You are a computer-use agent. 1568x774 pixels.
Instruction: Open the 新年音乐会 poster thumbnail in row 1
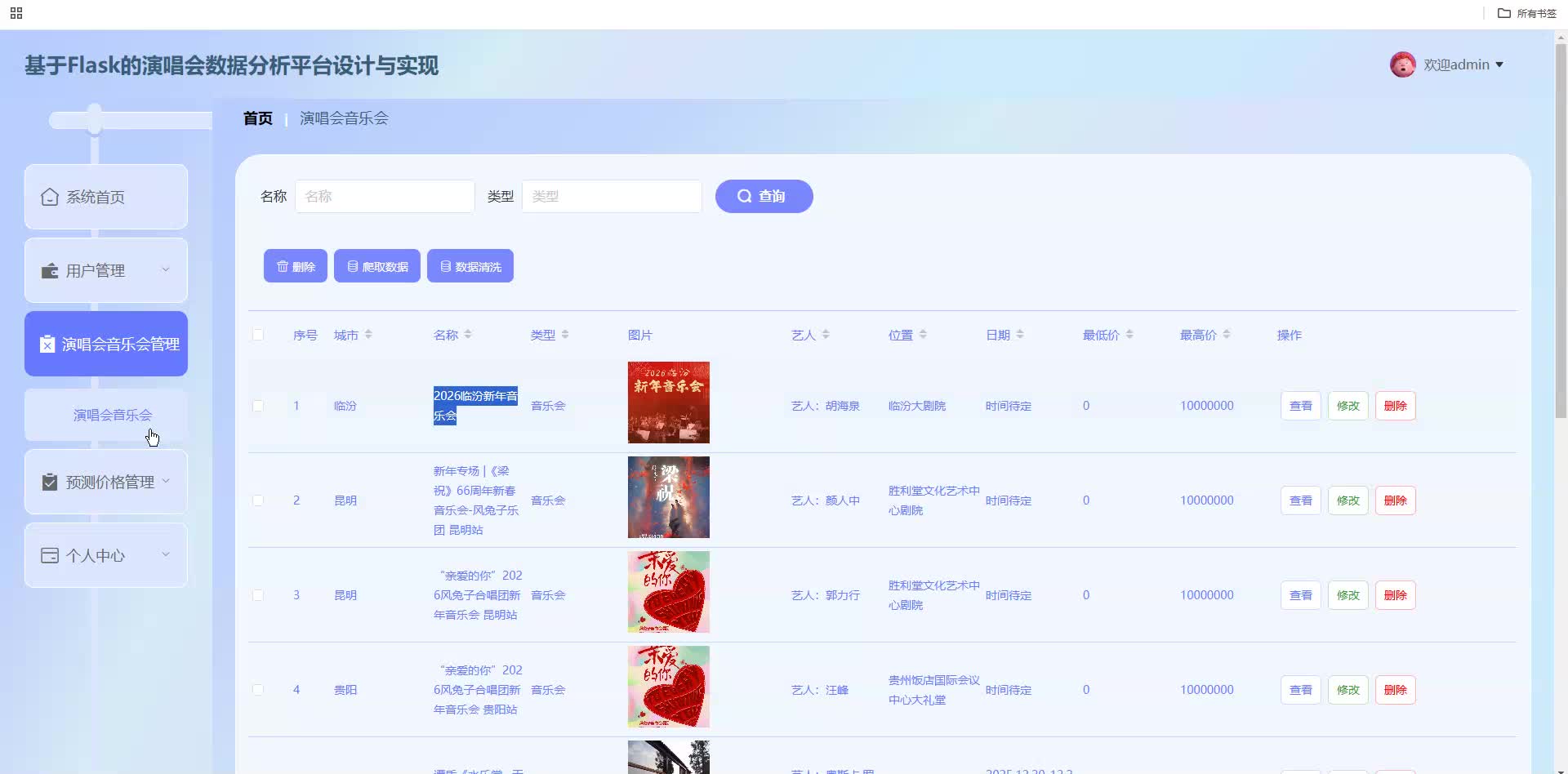click(x=669, y=403)
